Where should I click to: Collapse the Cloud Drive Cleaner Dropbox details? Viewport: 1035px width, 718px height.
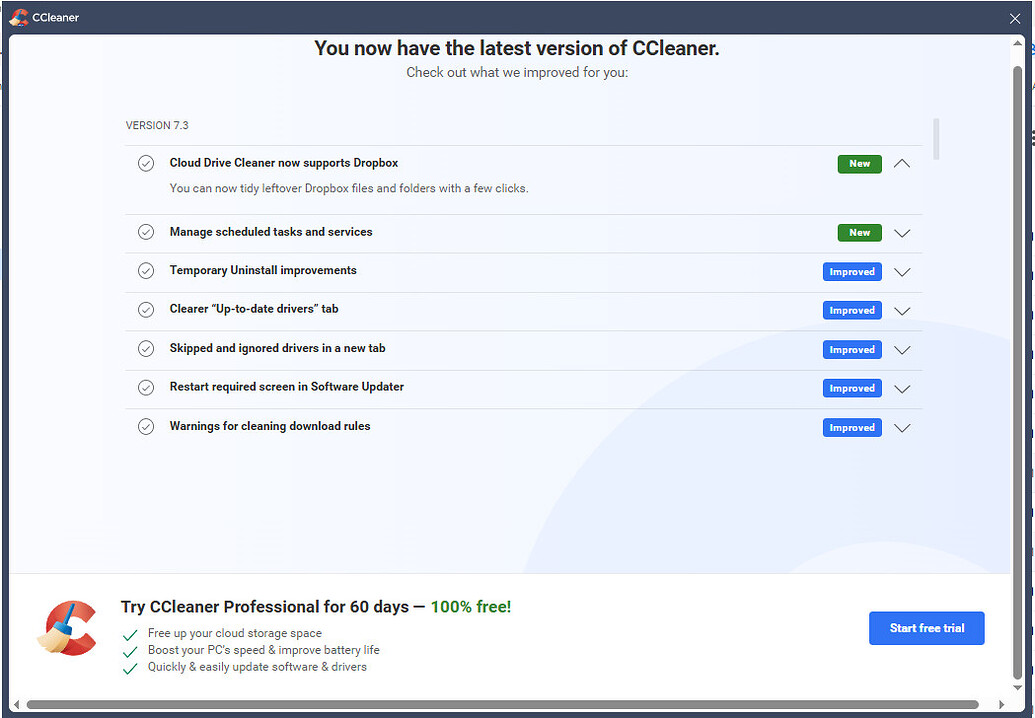(901, 163)
